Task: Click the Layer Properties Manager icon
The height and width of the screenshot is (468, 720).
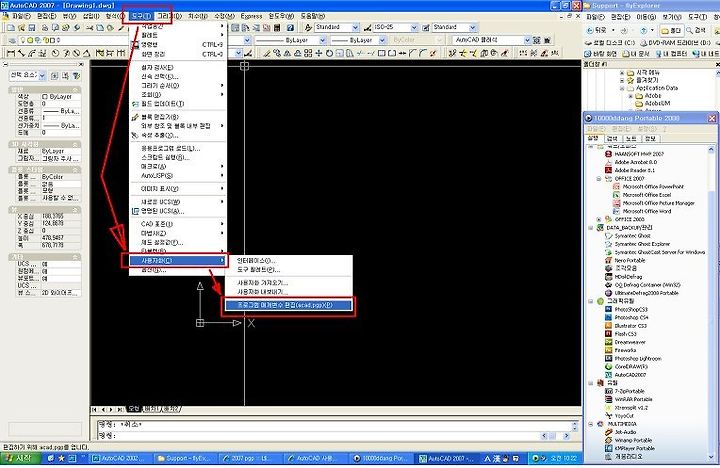Action: click(x=12, y=40)
